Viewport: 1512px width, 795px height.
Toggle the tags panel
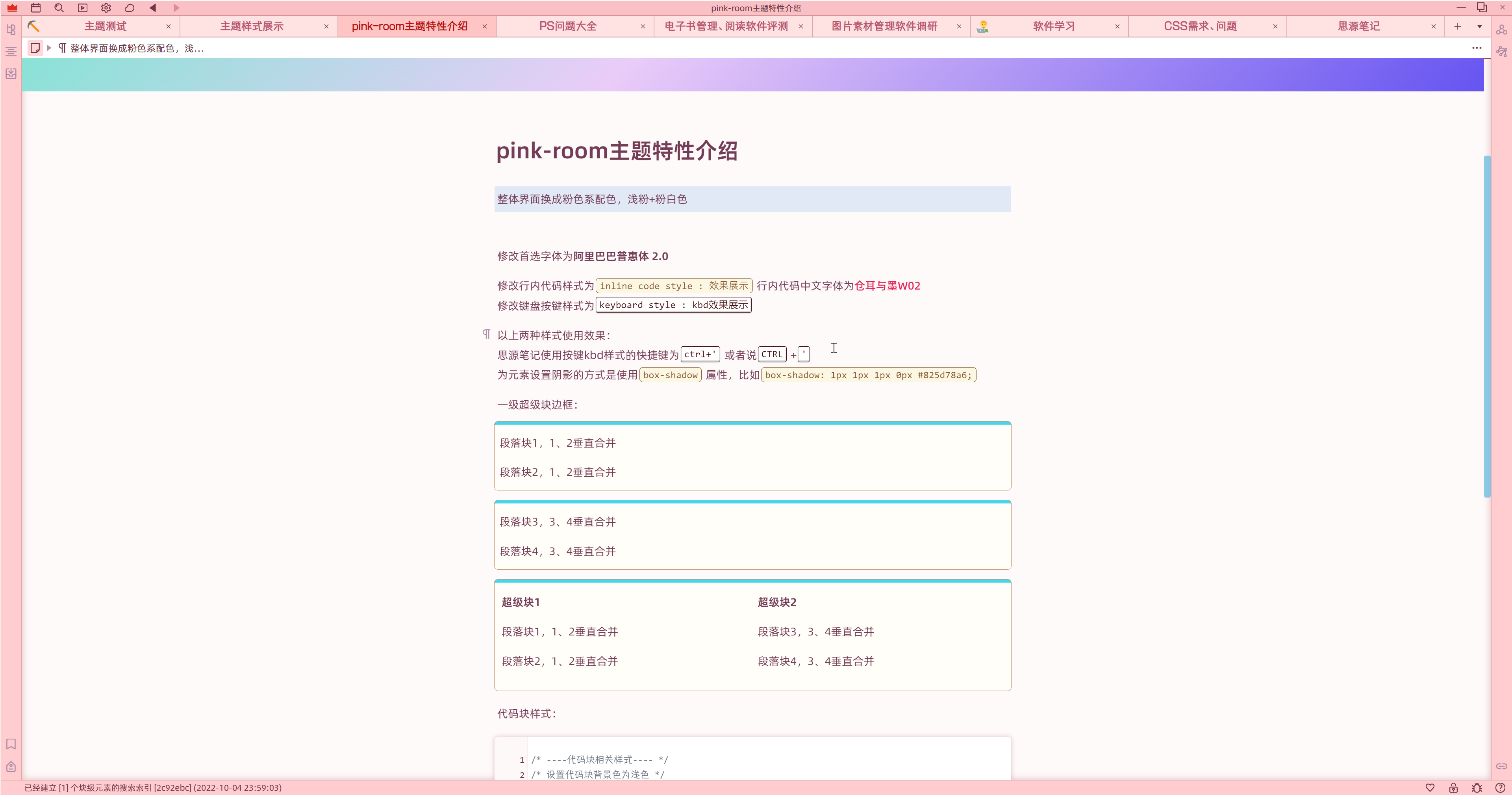point(11,766)
